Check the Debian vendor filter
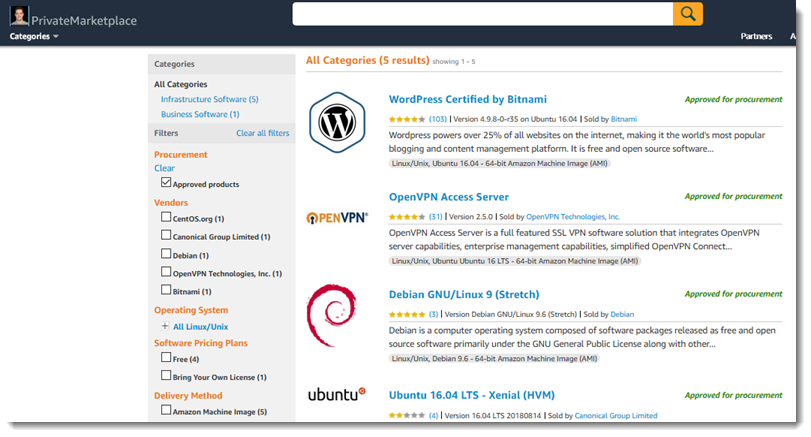The width and height of the screenshot is (811, 437). (x=166, y=253)
